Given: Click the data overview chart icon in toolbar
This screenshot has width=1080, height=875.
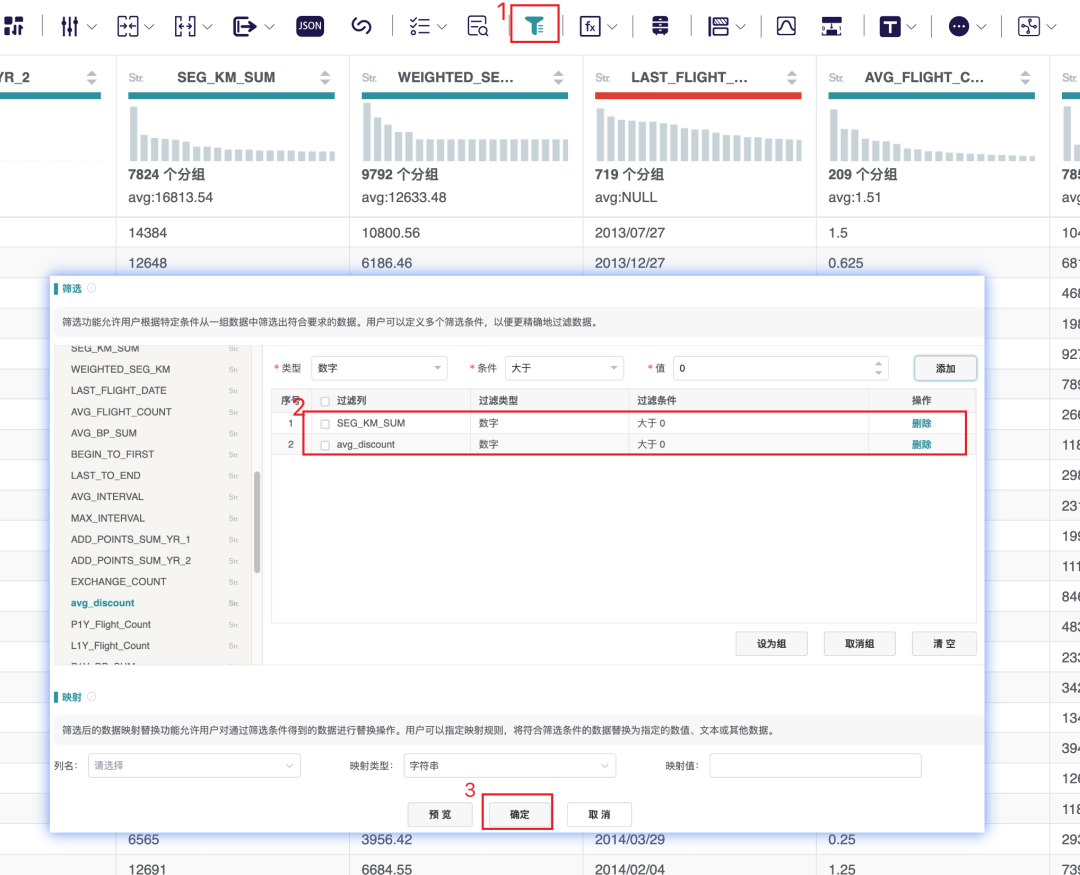Looking at the screenshot, I should click(x=14, y=26).
